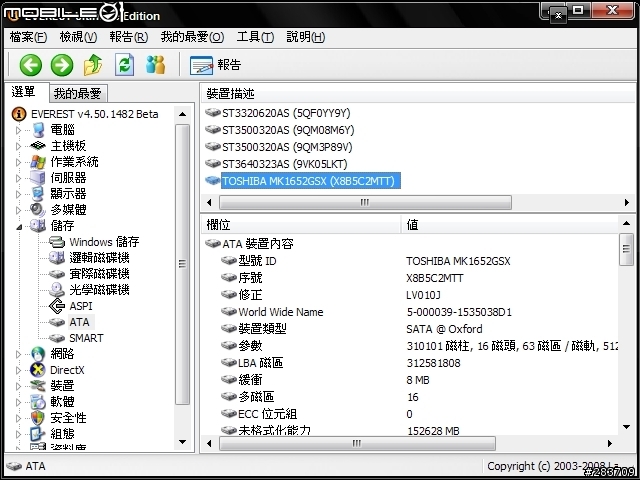Select the 儲存 storage icon
Image resolution: width=640 pixels, height=480 pixels.
coord(38,225)
